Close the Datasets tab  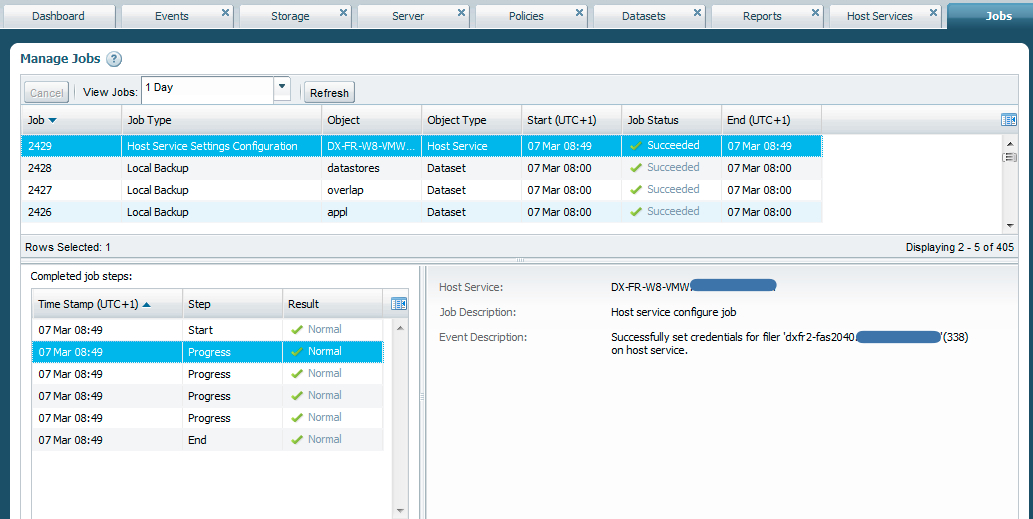click(x=697, y=13)
